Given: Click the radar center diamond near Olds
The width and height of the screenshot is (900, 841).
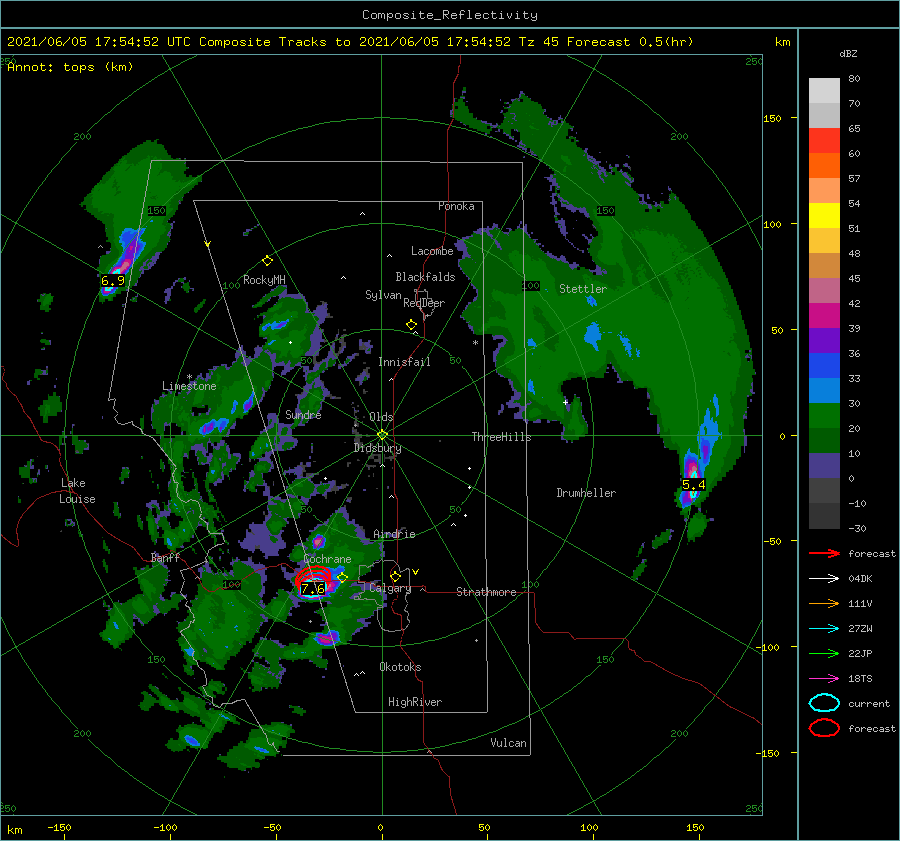Looking at the screenshot, I should tap(382, 435).
